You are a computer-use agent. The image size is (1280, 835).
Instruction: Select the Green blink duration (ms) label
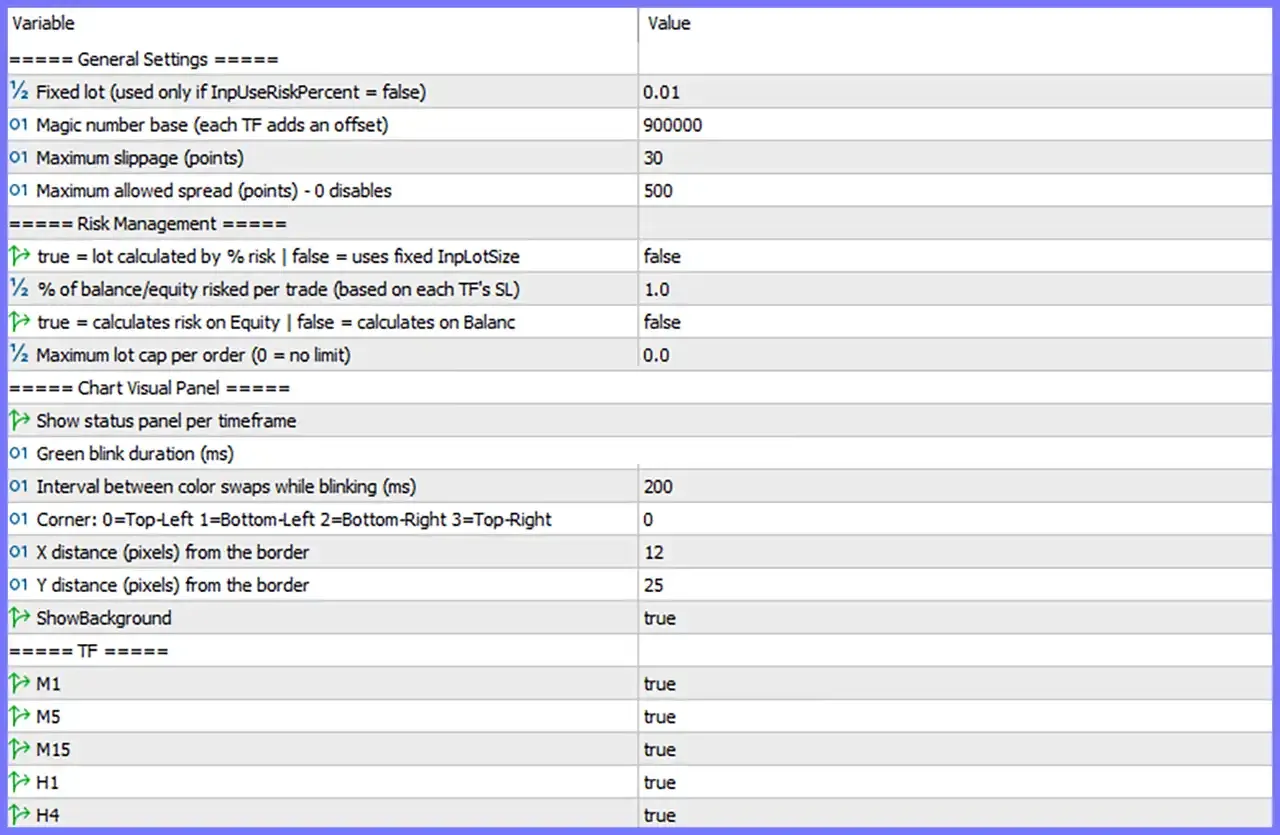(x=135, y=454)
